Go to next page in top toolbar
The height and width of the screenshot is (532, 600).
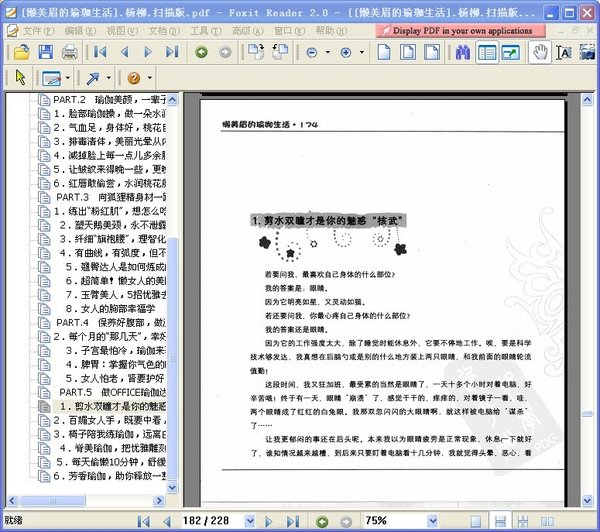pos(148,52)
